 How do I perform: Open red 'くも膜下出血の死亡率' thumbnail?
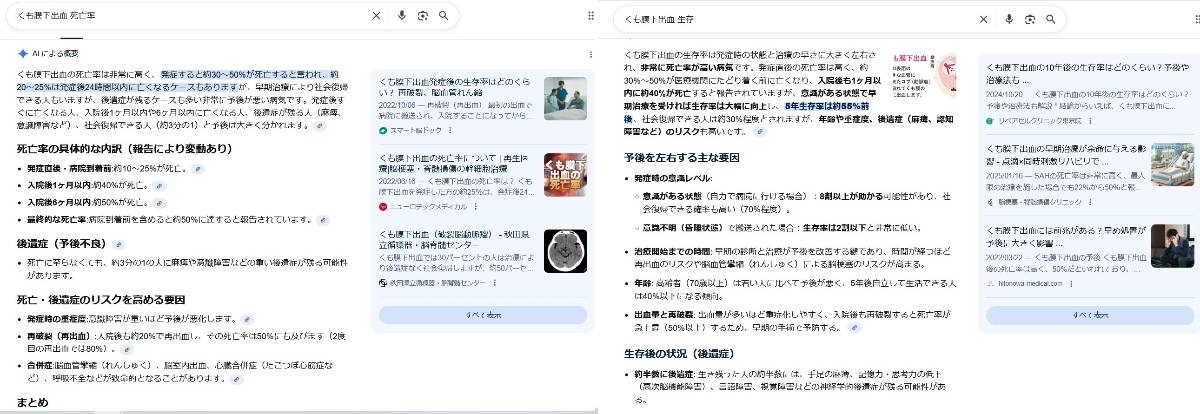tap(565, 174)
